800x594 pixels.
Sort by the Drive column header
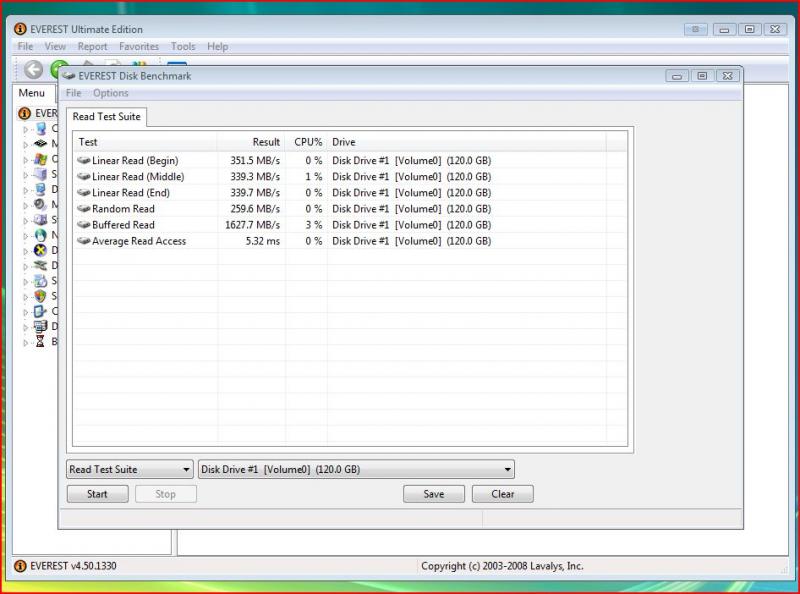(466, 142)
